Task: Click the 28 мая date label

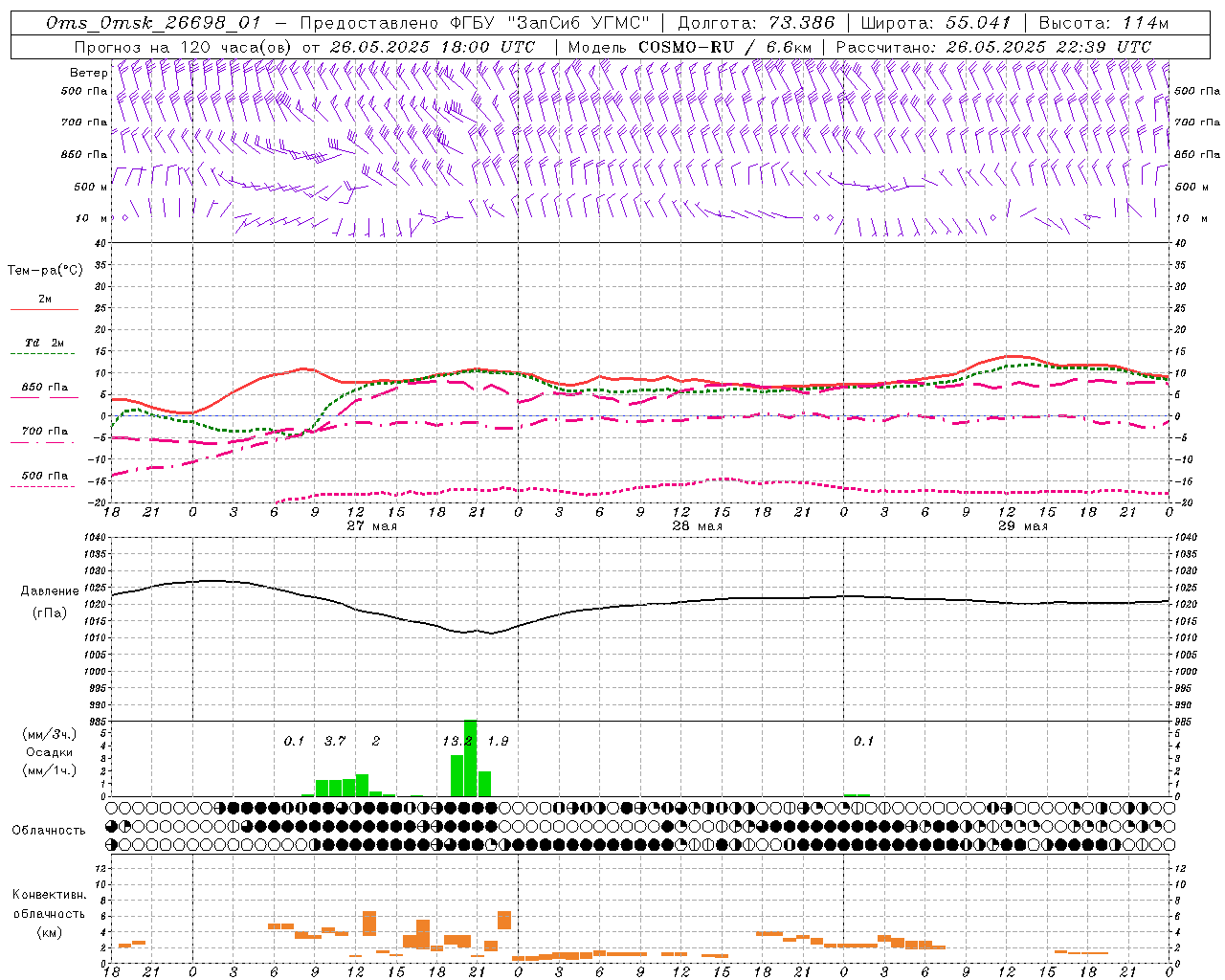Action: point(697,525)
